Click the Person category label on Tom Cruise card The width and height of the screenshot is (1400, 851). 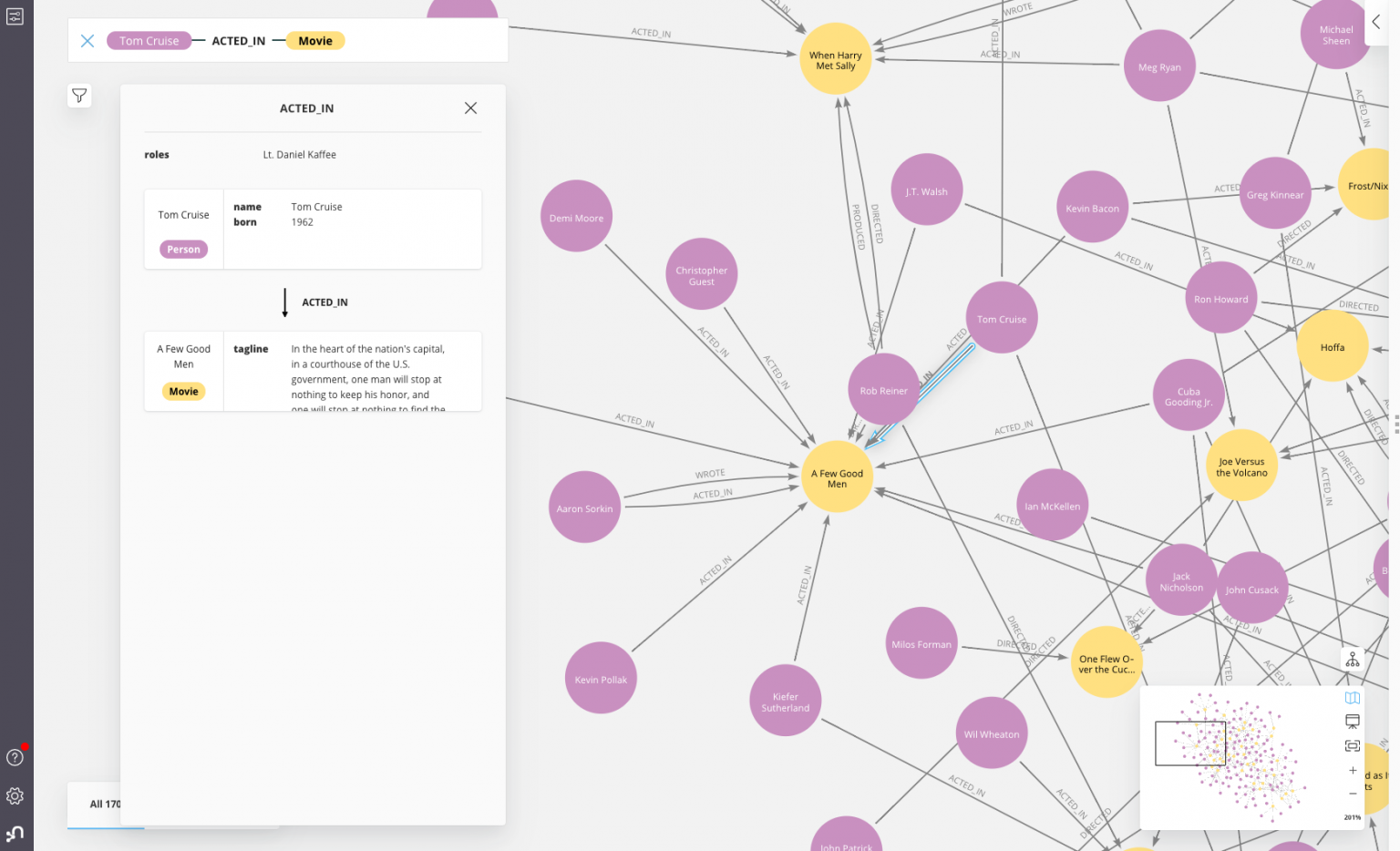coord(183,249)
